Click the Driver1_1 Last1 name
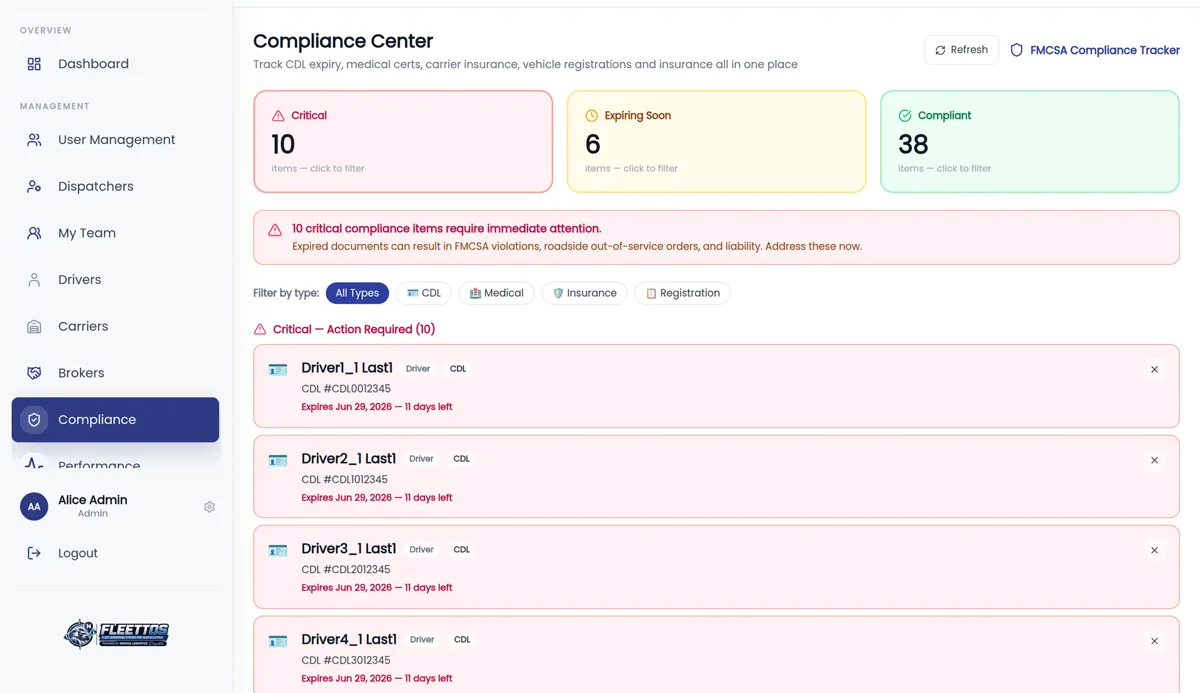The height and width of the screenshot is (693, 1200). (x=347, y=368)
